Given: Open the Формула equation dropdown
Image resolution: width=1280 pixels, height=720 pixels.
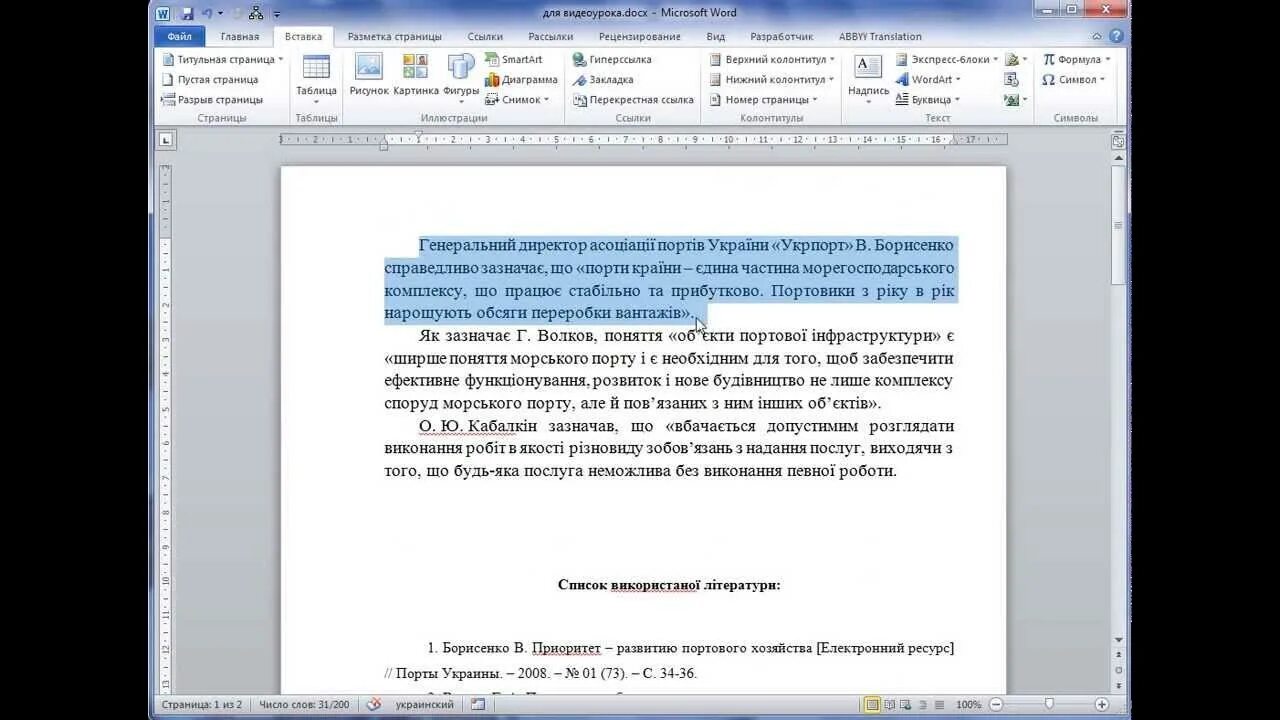Looking at the screenshot, I should (x=1076, y=59).
